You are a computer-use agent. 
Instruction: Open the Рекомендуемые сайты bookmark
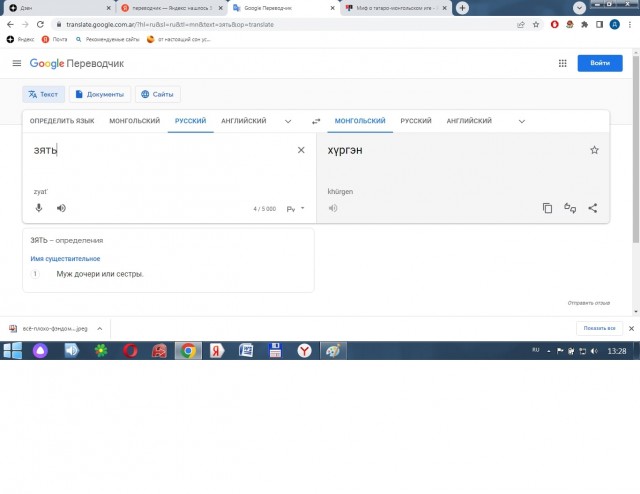point(107,39)
